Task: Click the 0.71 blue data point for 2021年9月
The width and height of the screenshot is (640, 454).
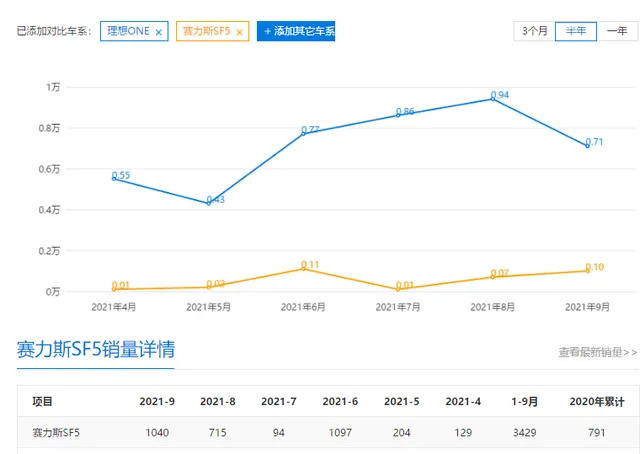Action: click(588, 146)
